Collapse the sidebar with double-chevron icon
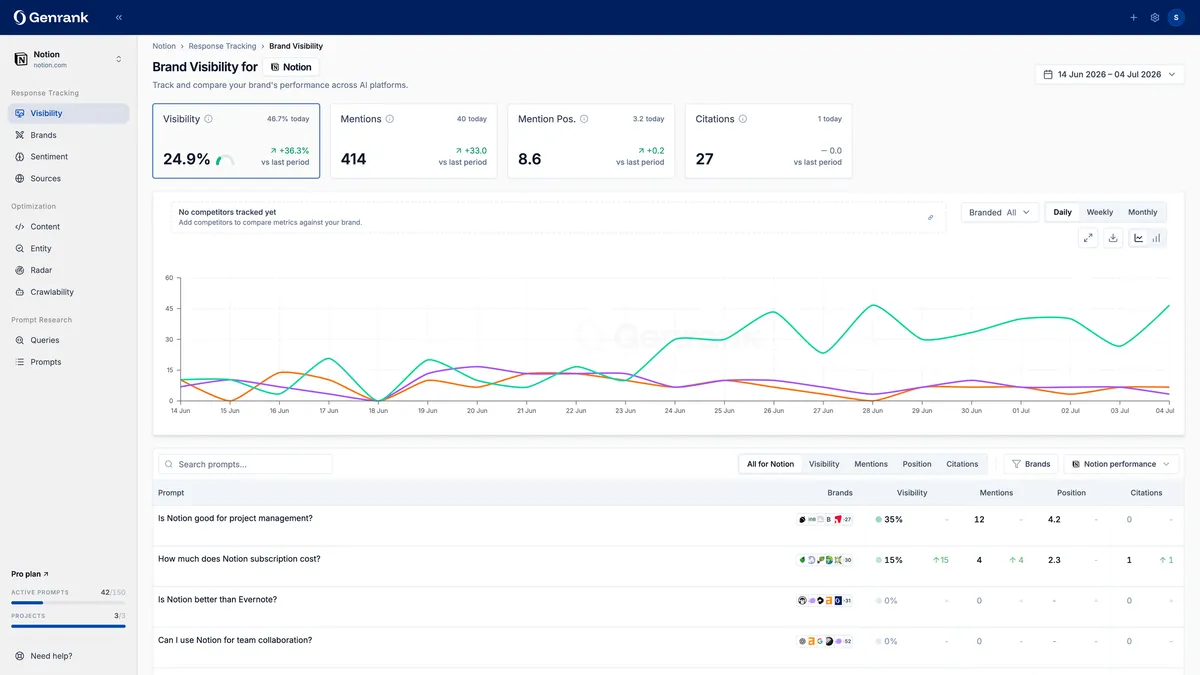This screenshot has height=675, width=1200. click(119, 17)
